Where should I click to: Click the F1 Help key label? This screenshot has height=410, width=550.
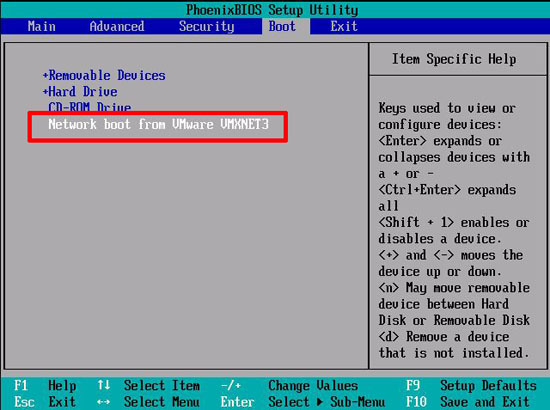45,385
